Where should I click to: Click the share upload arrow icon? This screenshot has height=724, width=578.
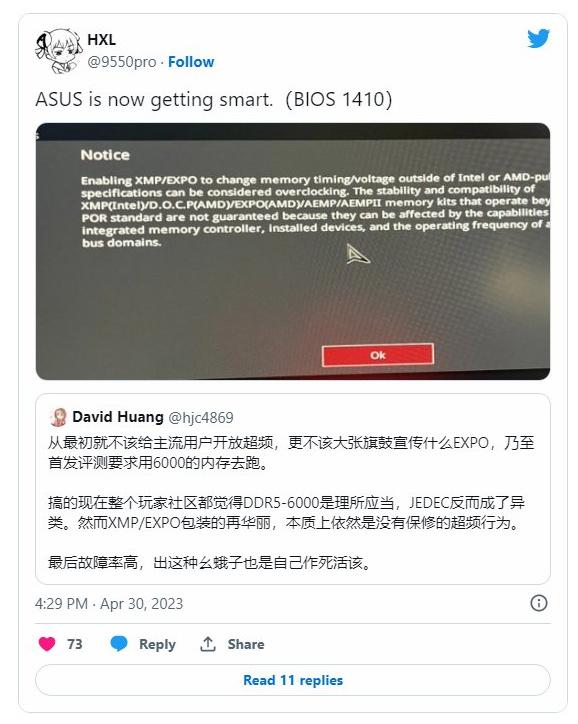(x=208, y=644)
